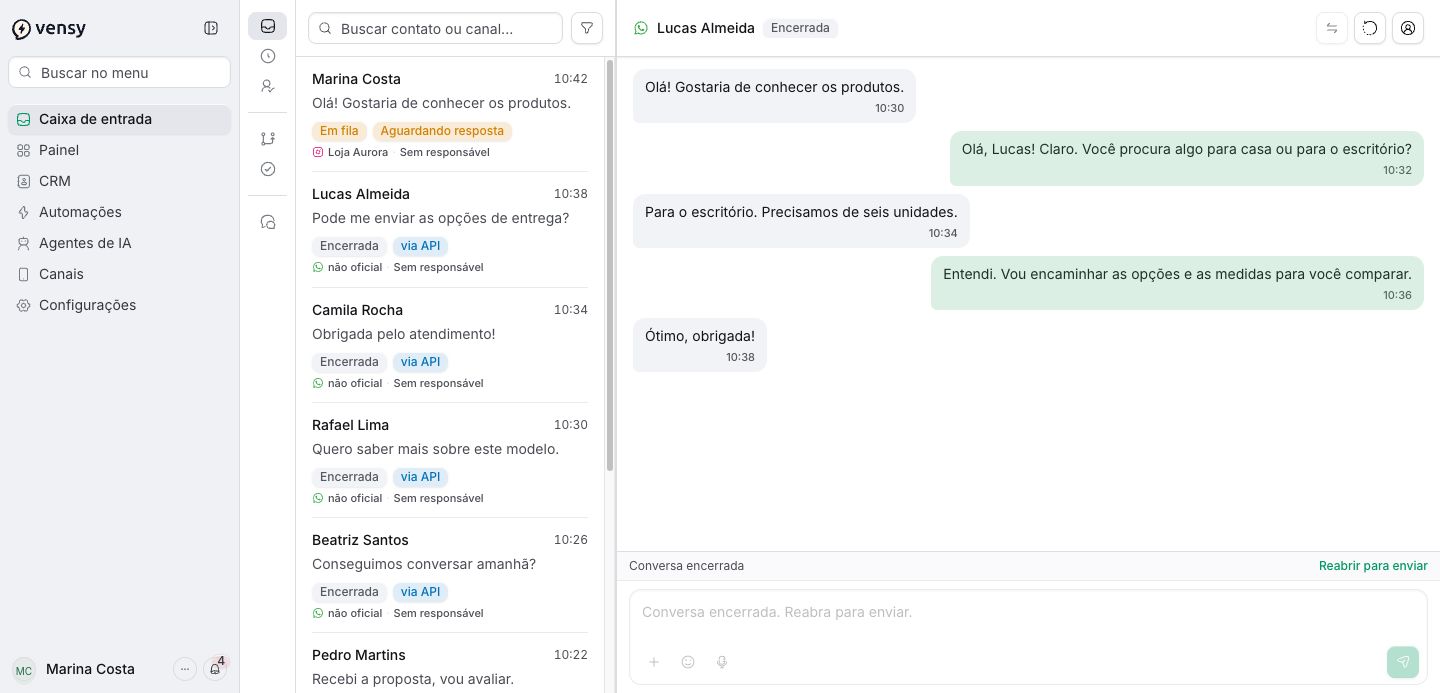
Task: Click the Lucas Almeida name in chat header
Action: click(x=706, y=28)
